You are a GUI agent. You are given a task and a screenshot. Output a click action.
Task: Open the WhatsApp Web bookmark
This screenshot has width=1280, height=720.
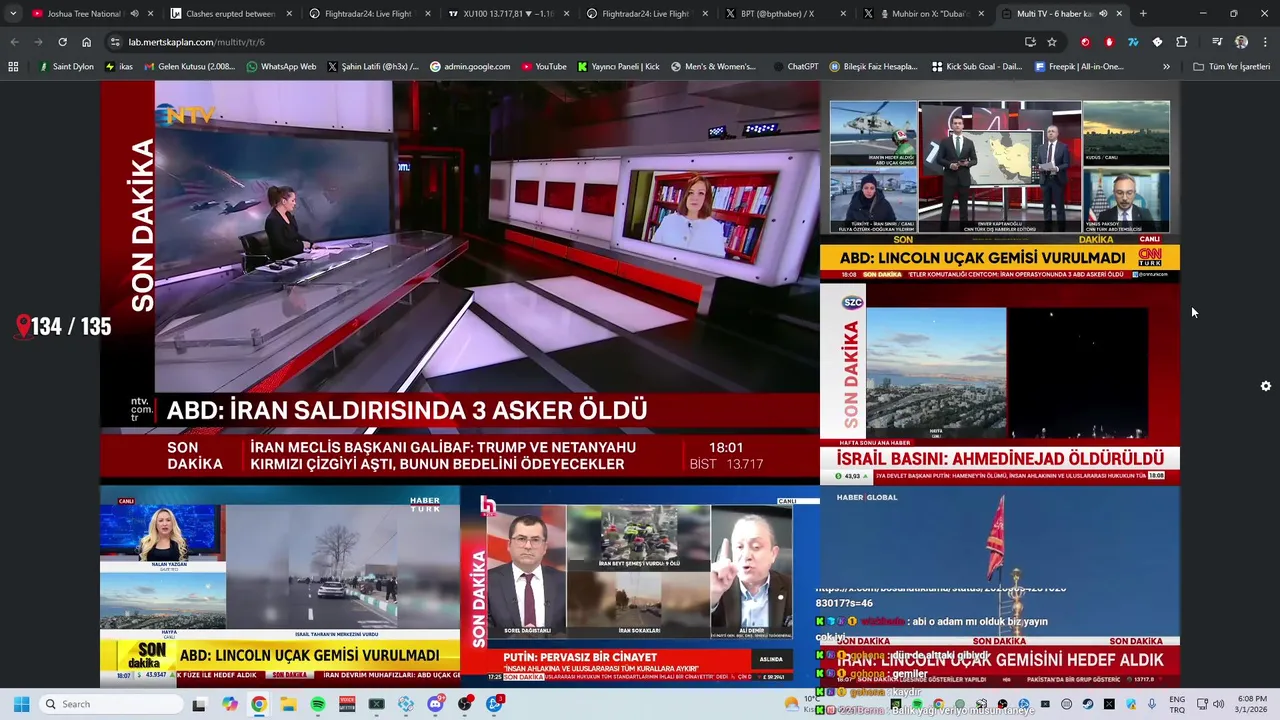(x=281, y=67)
